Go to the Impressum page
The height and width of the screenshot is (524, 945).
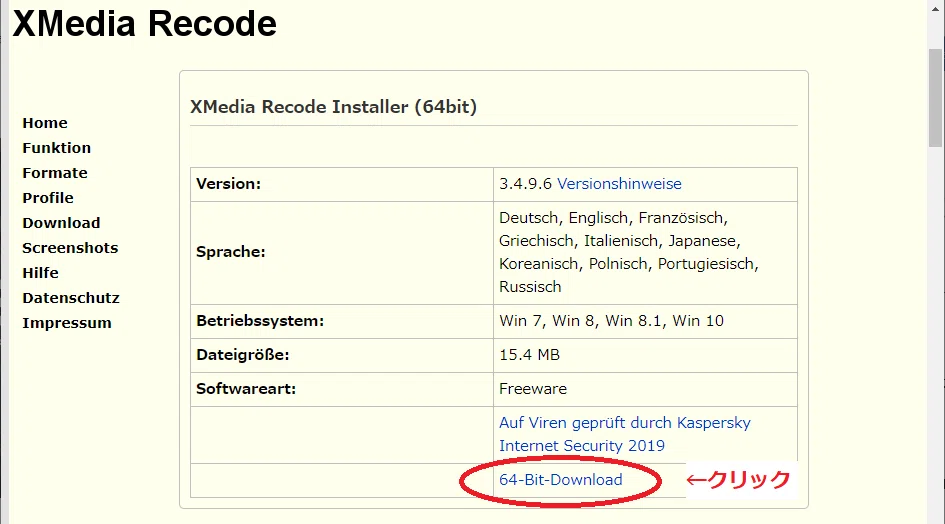[66, 323]
